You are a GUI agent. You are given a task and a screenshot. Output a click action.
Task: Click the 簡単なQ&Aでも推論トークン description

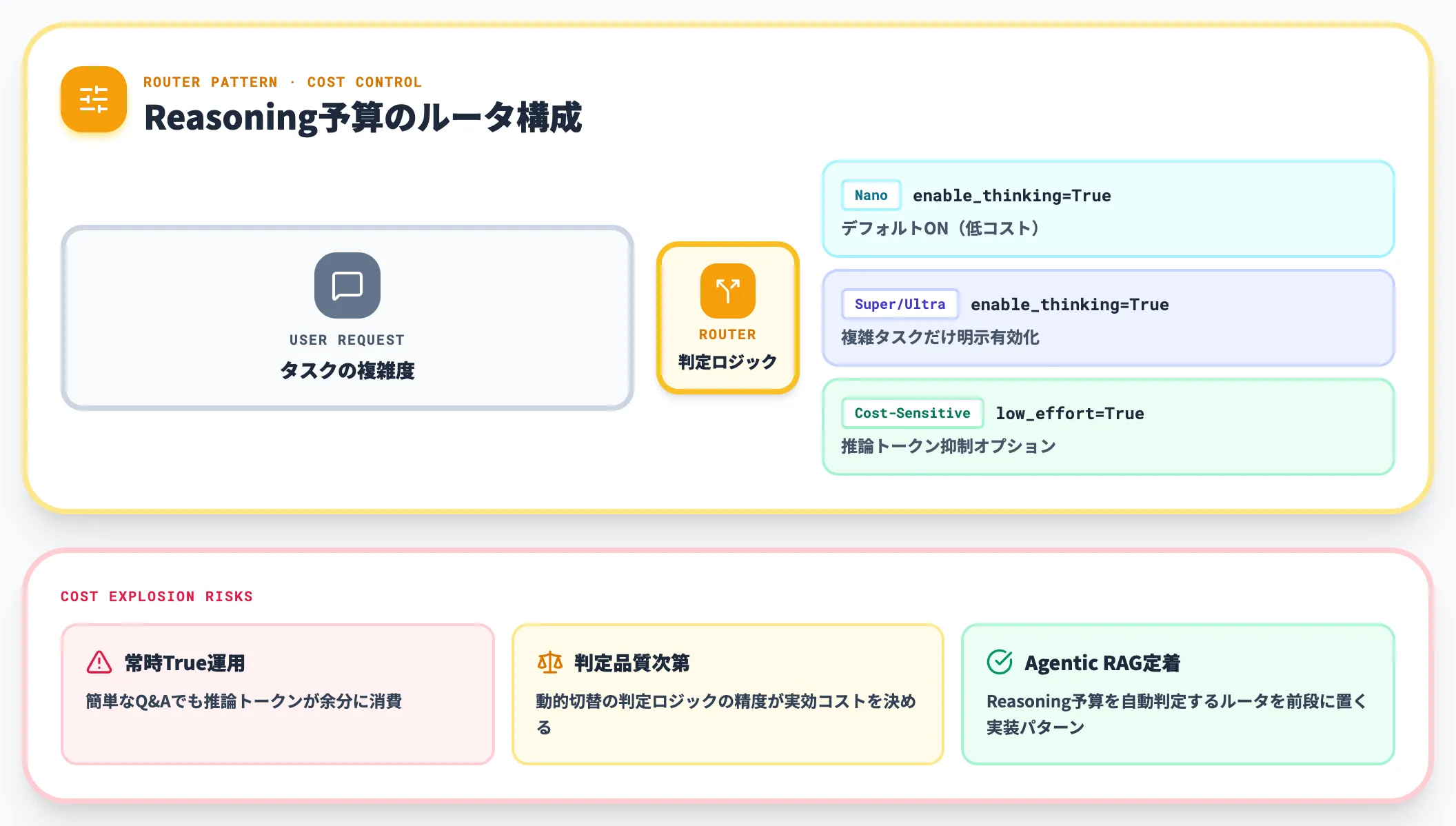[x=243, y=701]
